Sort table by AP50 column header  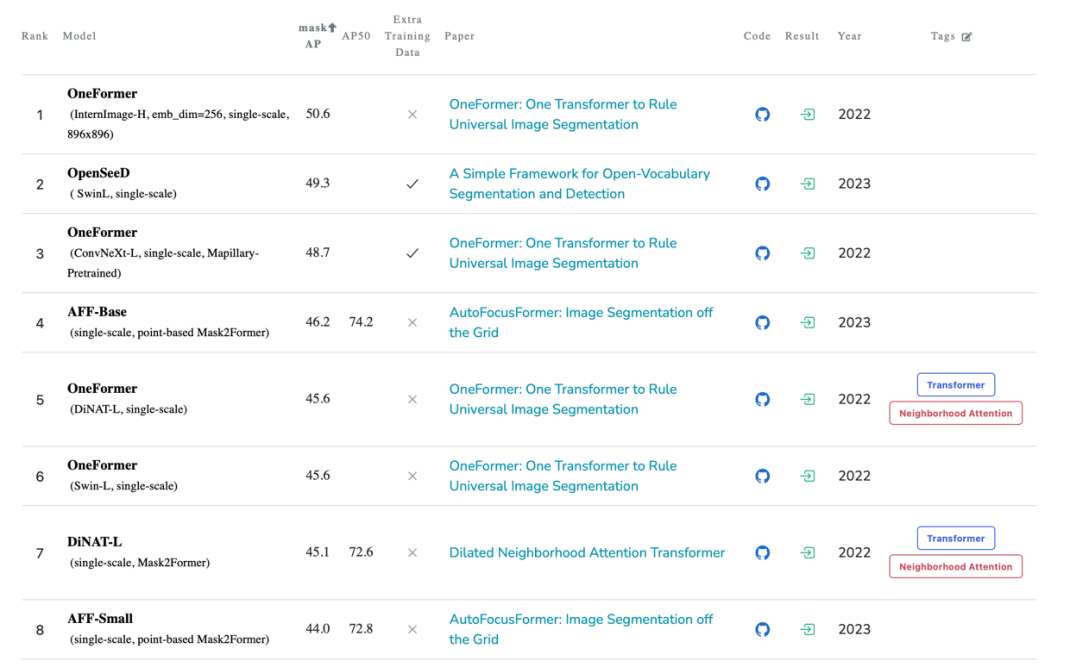pos(357,36)
